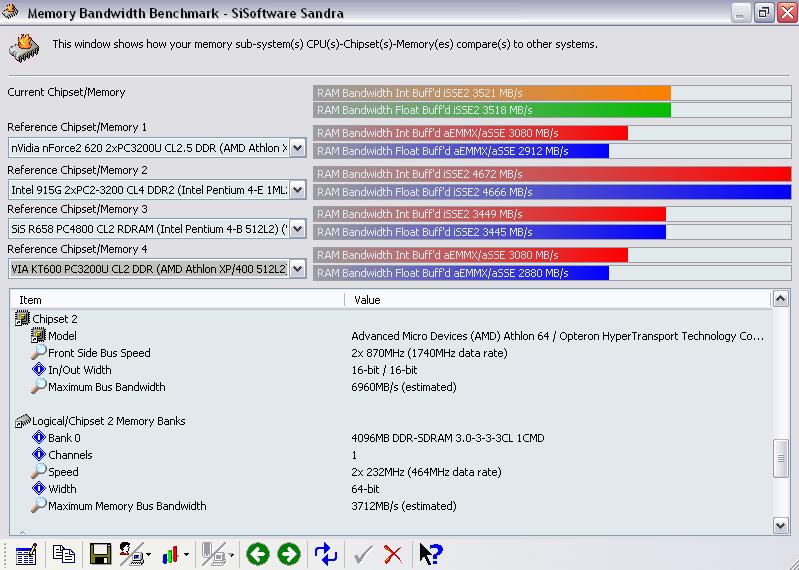799x570 pixels.
Task: Click the nVidia nForce2 620 combo box text
Action: (149, 148)
